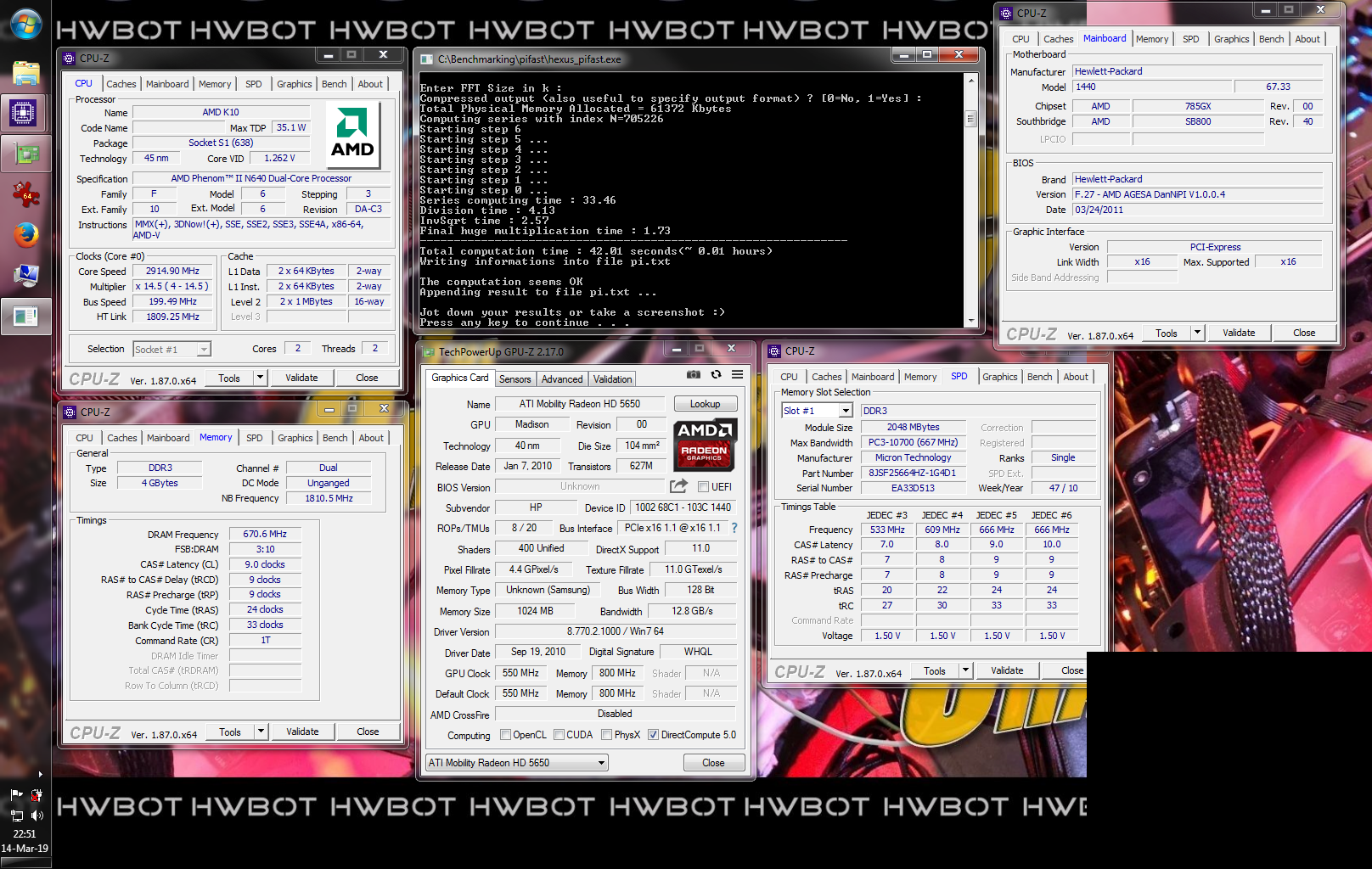Open the Advanced tab in GPU-Z
The image size is (1372, 869).
click(x=562, y=379)
